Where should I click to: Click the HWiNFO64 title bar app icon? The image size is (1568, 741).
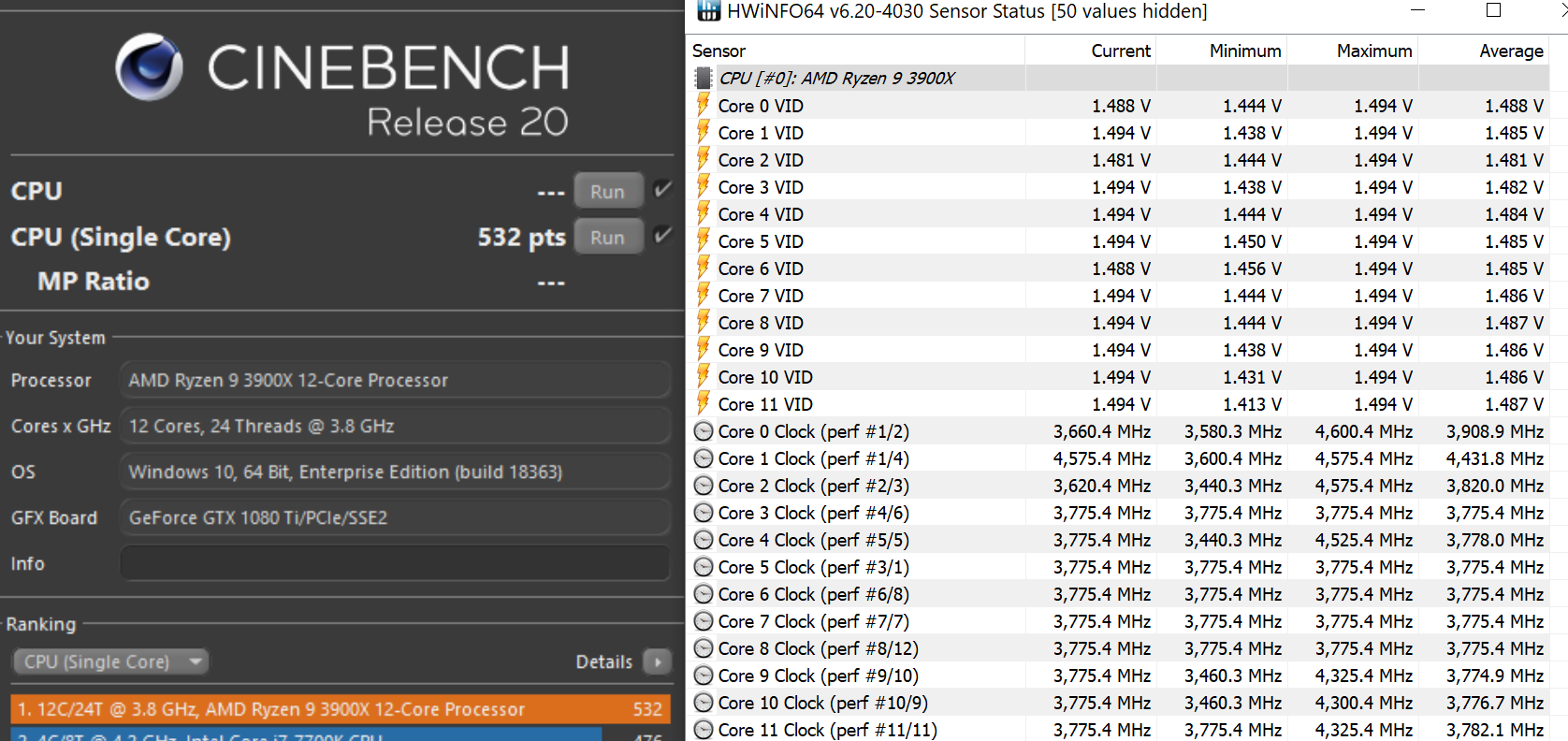(x=708, y=10)
